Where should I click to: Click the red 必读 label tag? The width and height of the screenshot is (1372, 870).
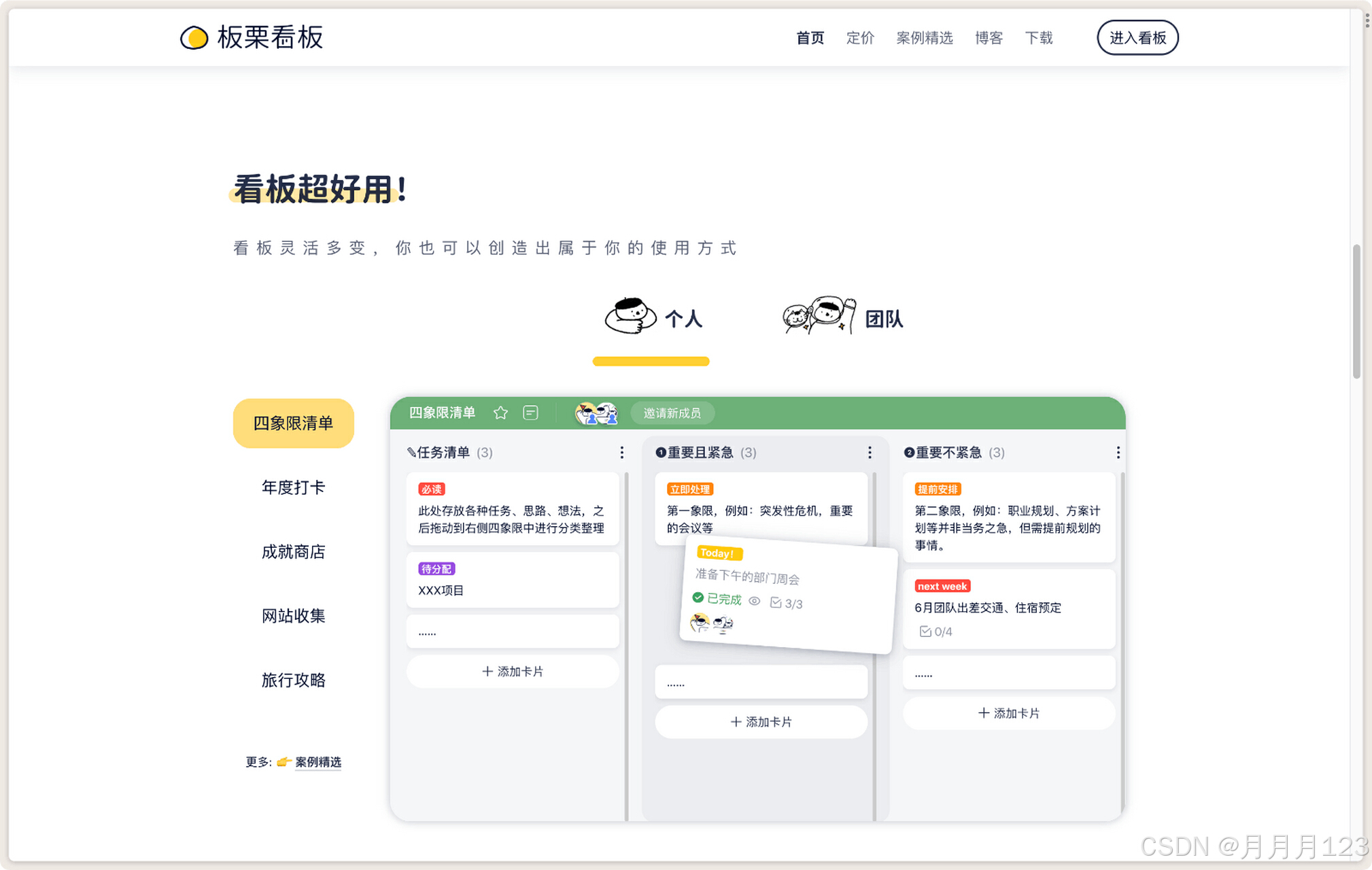click(x=431, y=489)
